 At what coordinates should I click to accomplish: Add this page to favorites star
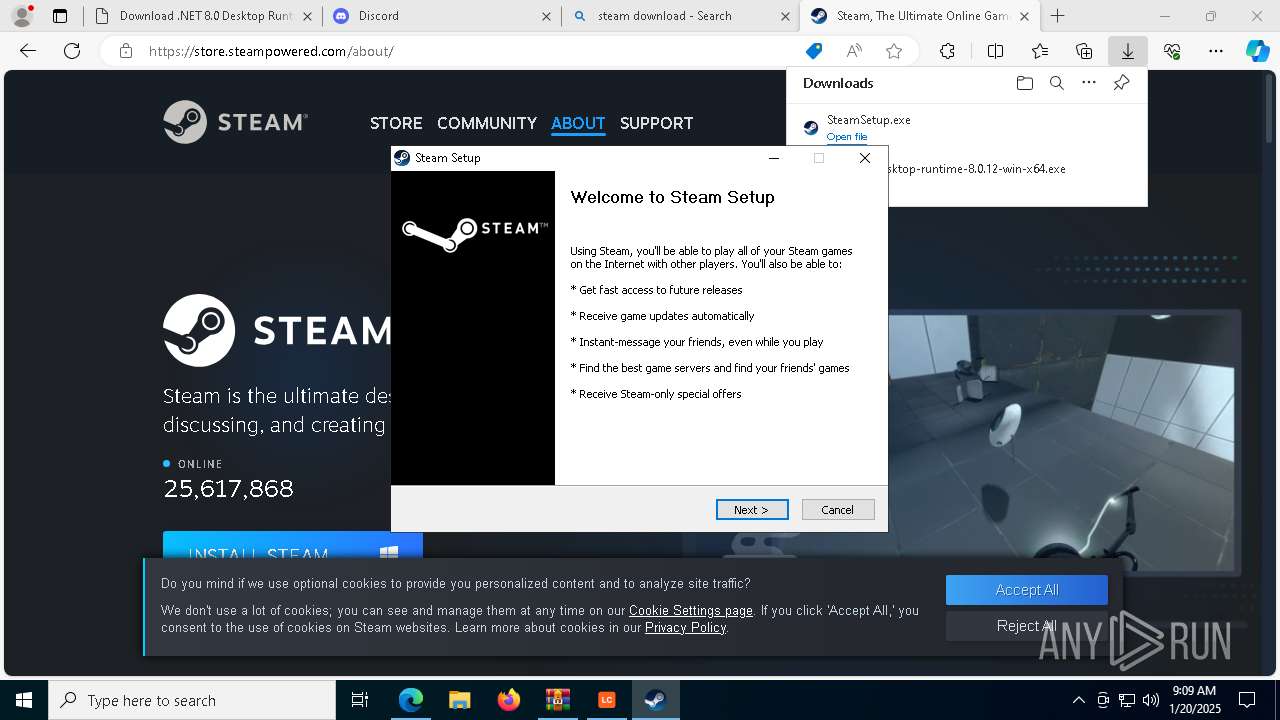[894, 51]
